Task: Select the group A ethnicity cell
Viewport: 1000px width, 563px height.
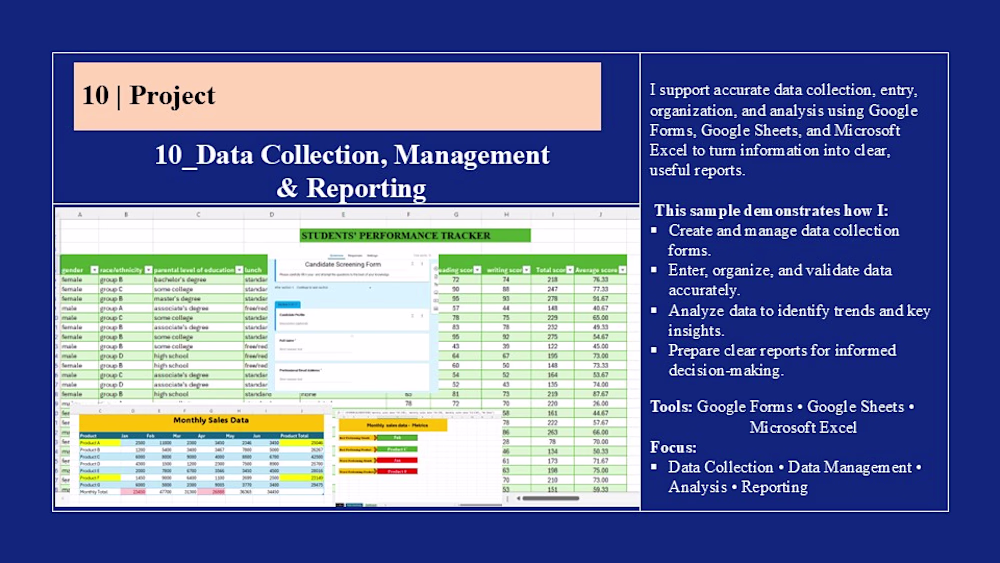Action: point(126,308)
